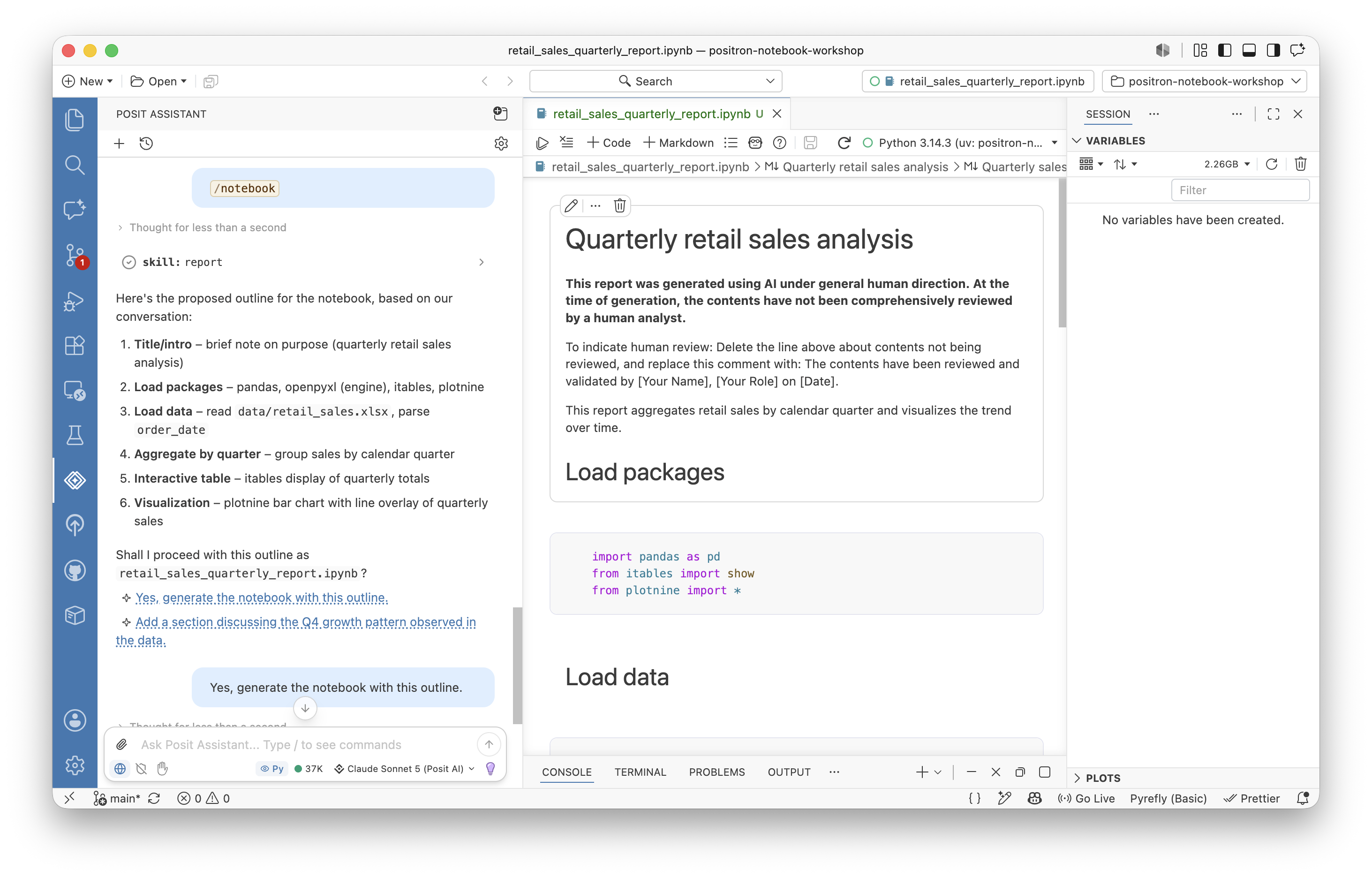This screenshot has width=1372, height=878.
Task: Click the chat panel vertical scrollbar
Action: pos(517,666)
